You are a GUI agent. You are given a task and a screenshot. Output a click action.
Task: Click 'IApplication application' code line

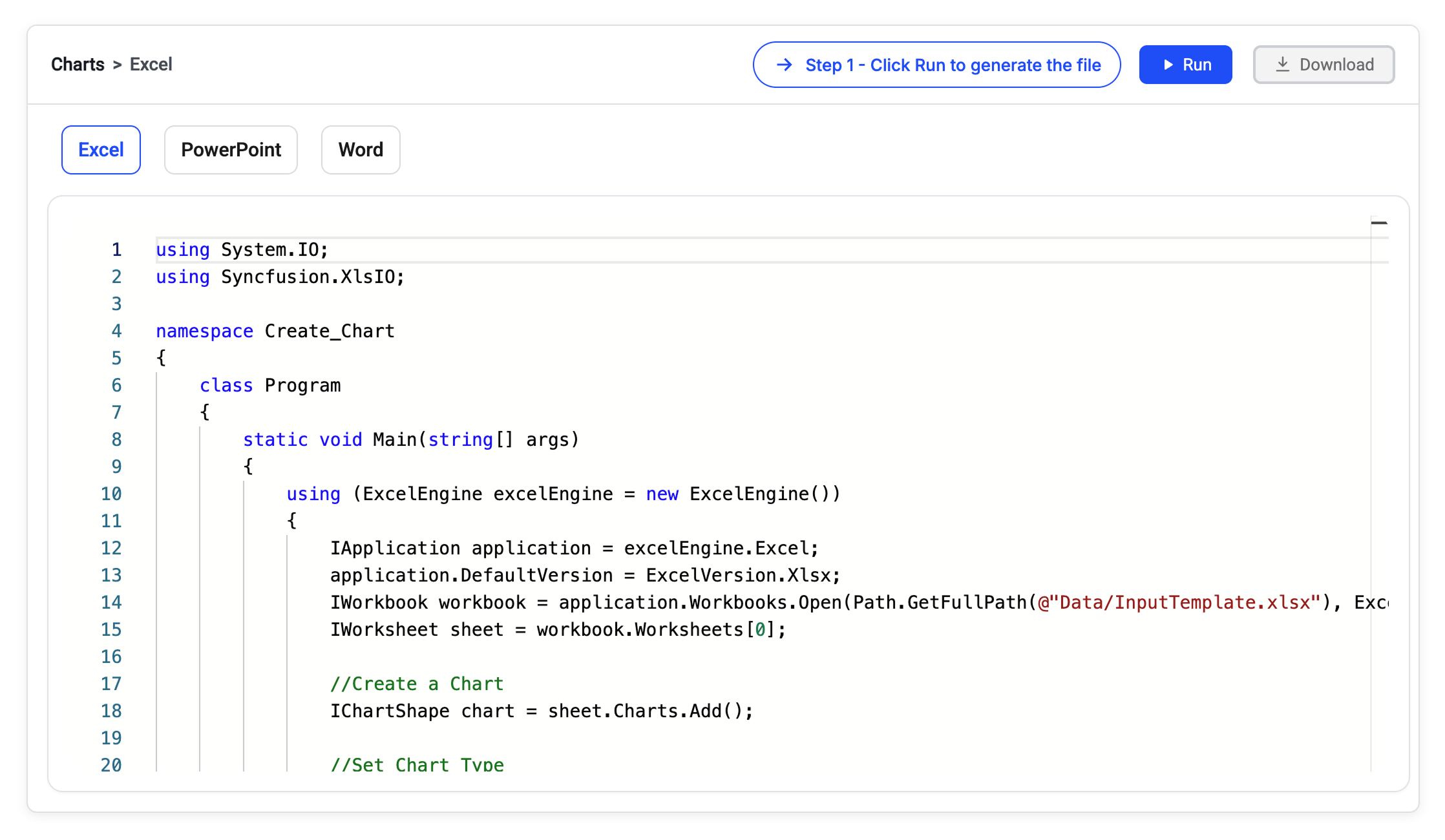tap(575, 548)
